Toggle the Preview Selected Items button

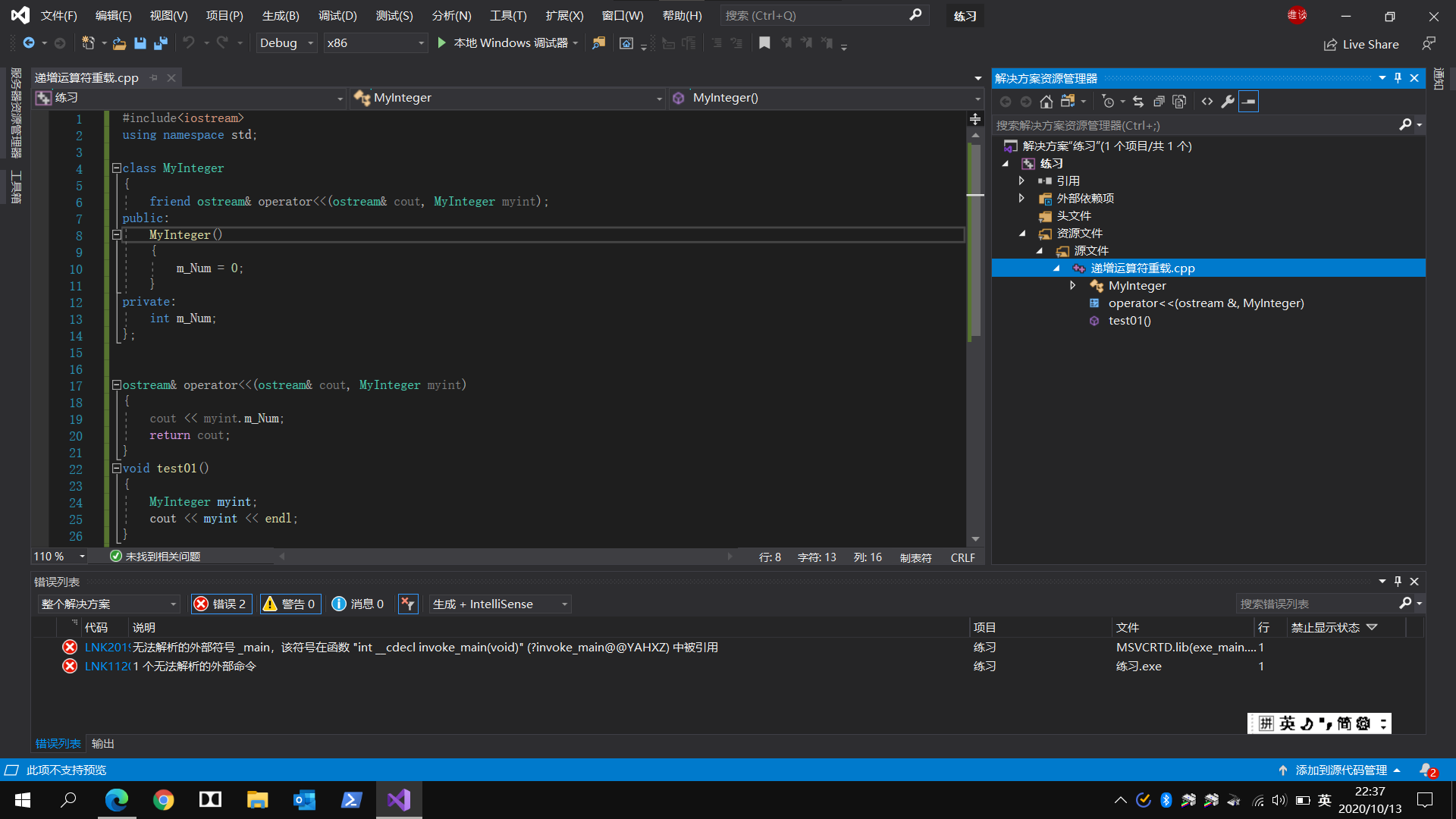[1248, 102]
